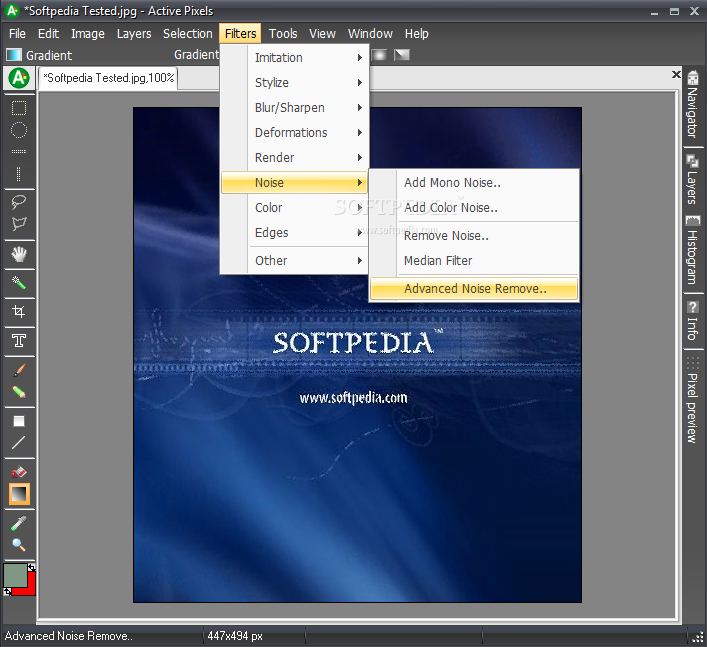Select the single row selection tool
This screenshot has height=647, width=707.
coord(18,151)
